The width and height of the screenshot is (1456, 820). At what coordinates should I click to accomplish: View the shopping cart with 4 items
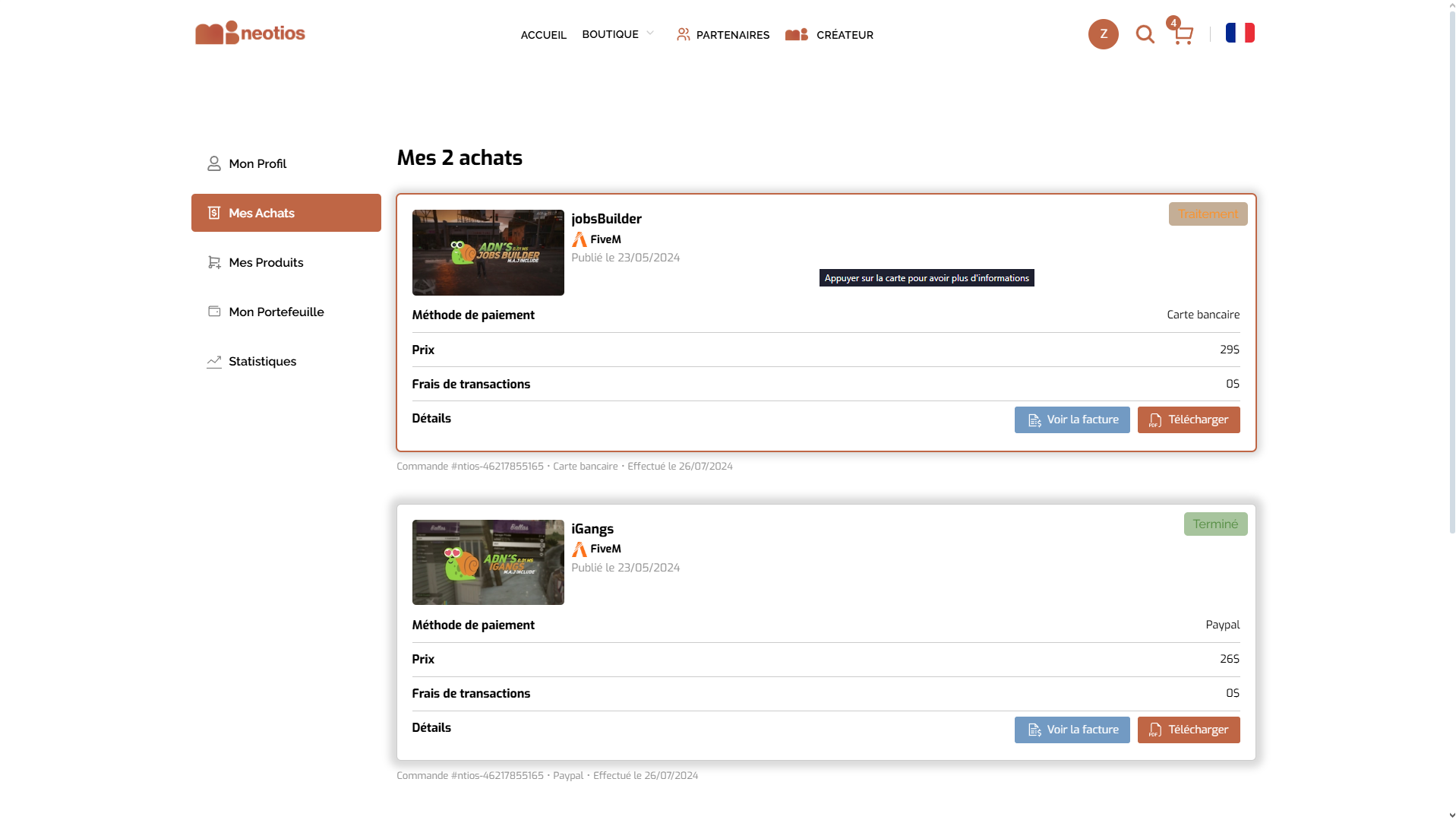[1182, 34]
